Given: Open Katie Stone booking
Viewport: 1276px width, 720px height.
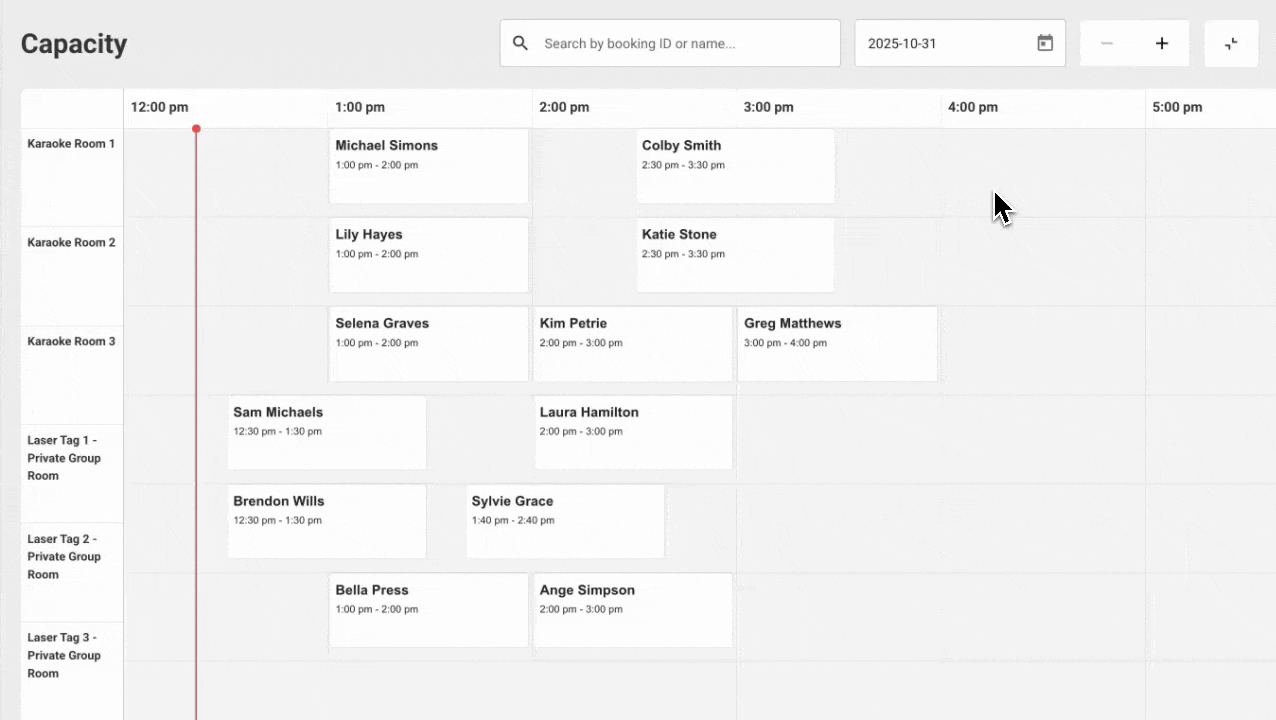Looking at the screenshot, I should point(735,255).
